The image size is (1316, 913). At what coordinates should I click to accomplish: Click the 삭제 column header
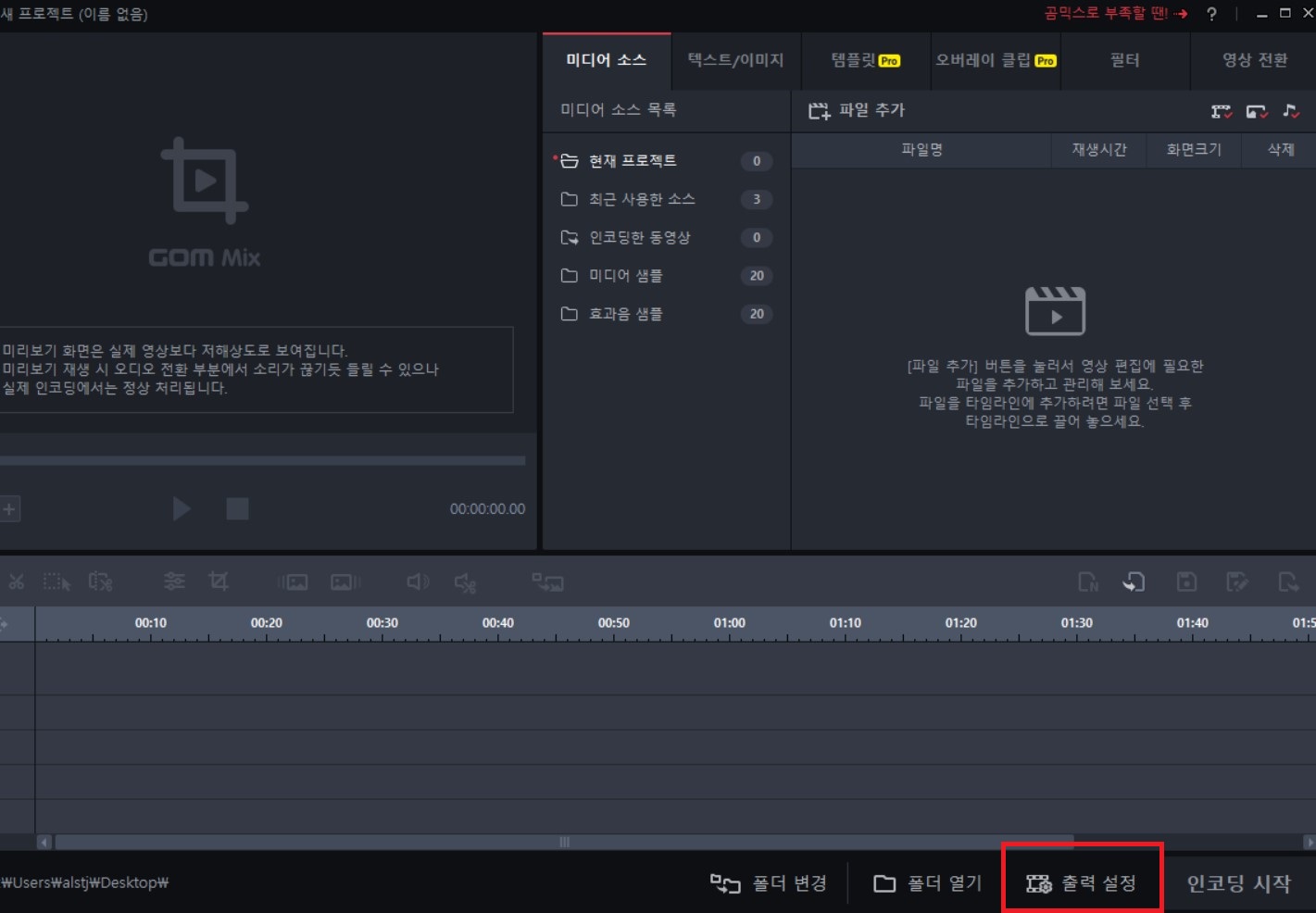click(x=1280, y=150)
